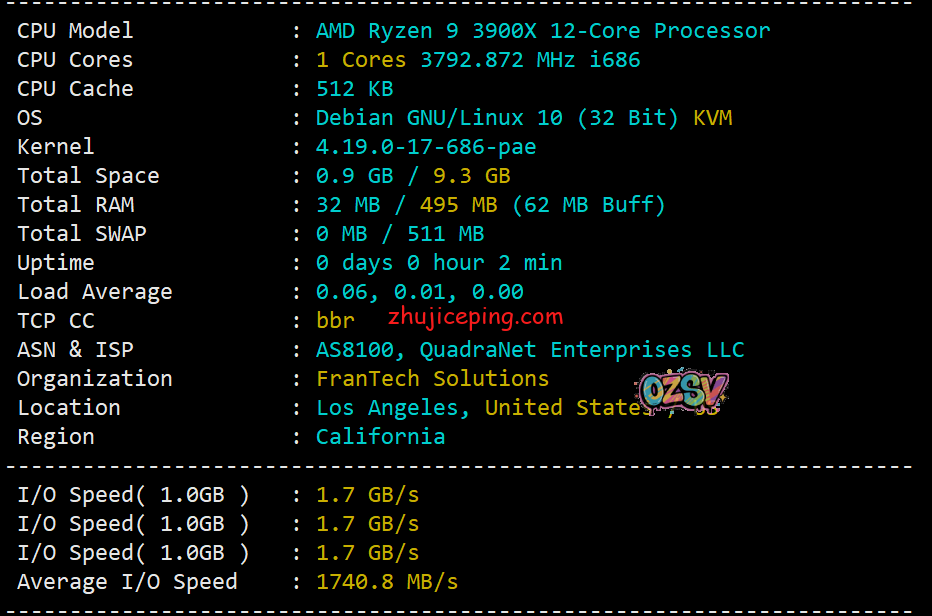The width and height of the screenshot is (932, 616).
Task: Select the kernel version 4.19.0-17-686-pae
Action: coord(426,147)
